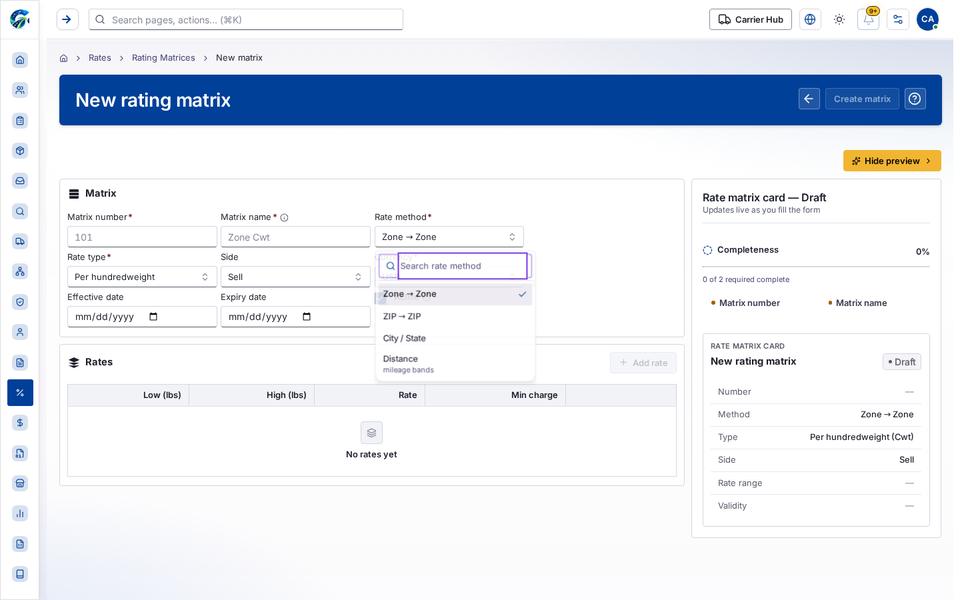Choose Distance mileage bands option
This screenshot has height=600, width=960.
pyautogui.click(x=455, y=364)
